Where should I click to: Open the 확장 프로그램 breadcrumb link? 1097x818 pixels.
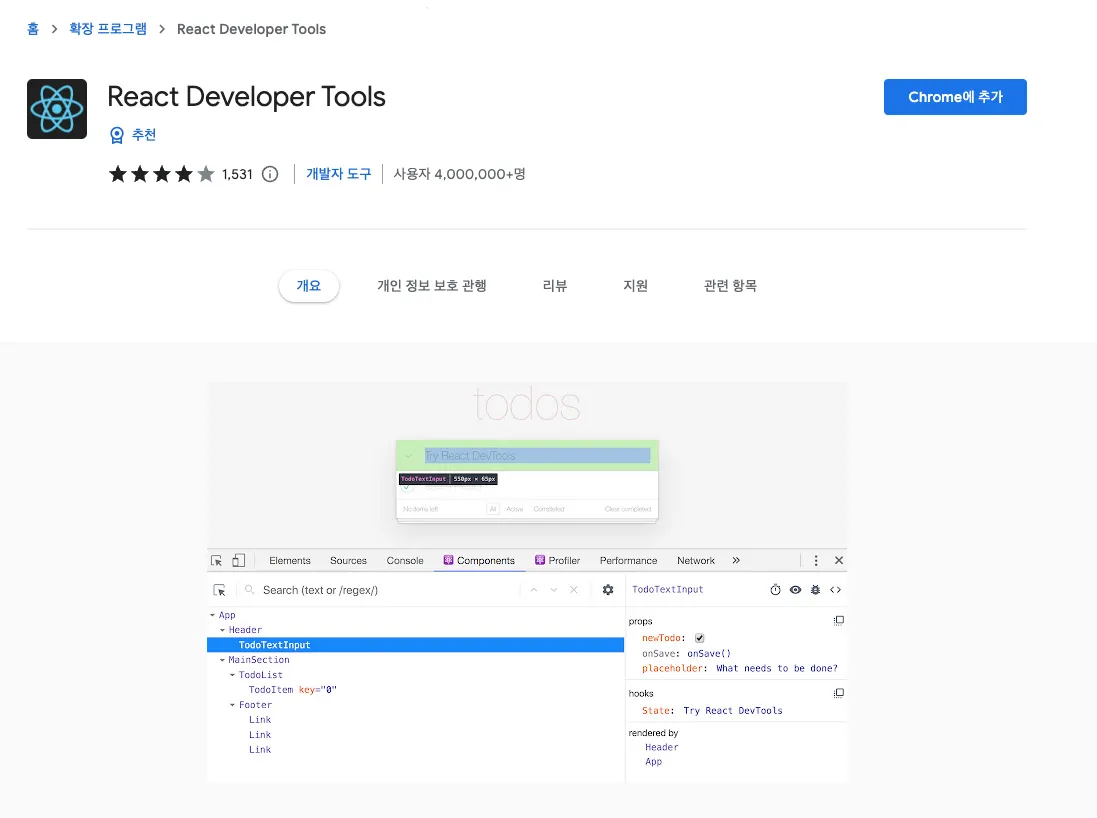[108, 29]
